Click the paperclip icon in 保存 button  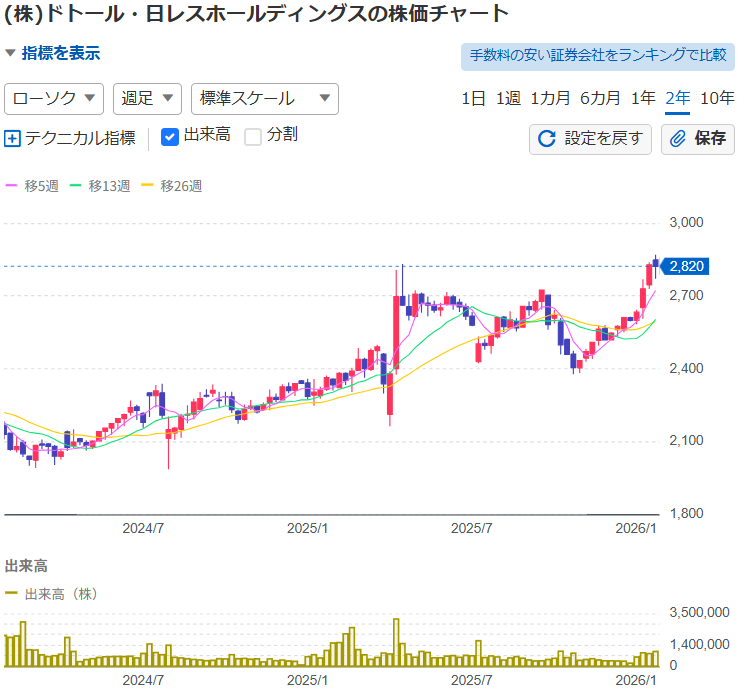[x=678, y=139]
